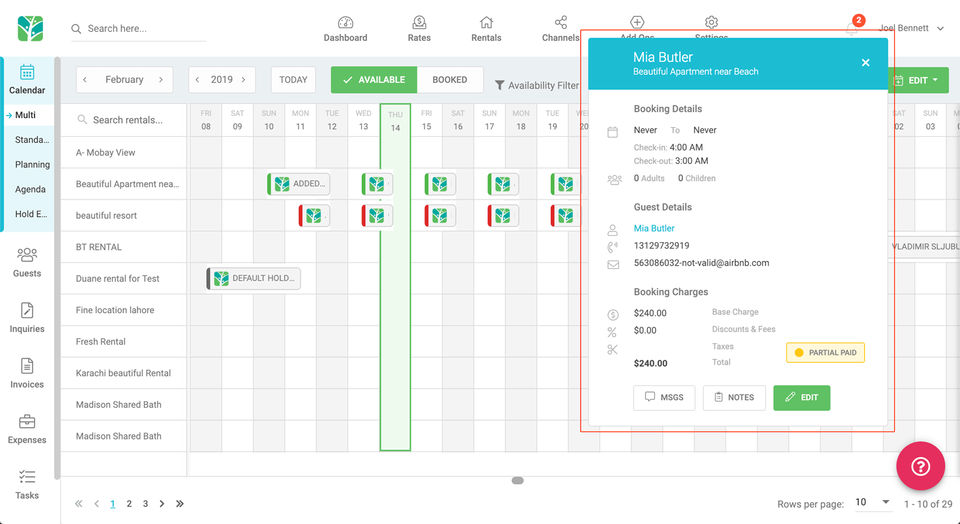Select the Planning calendar view

click(32, 165)
